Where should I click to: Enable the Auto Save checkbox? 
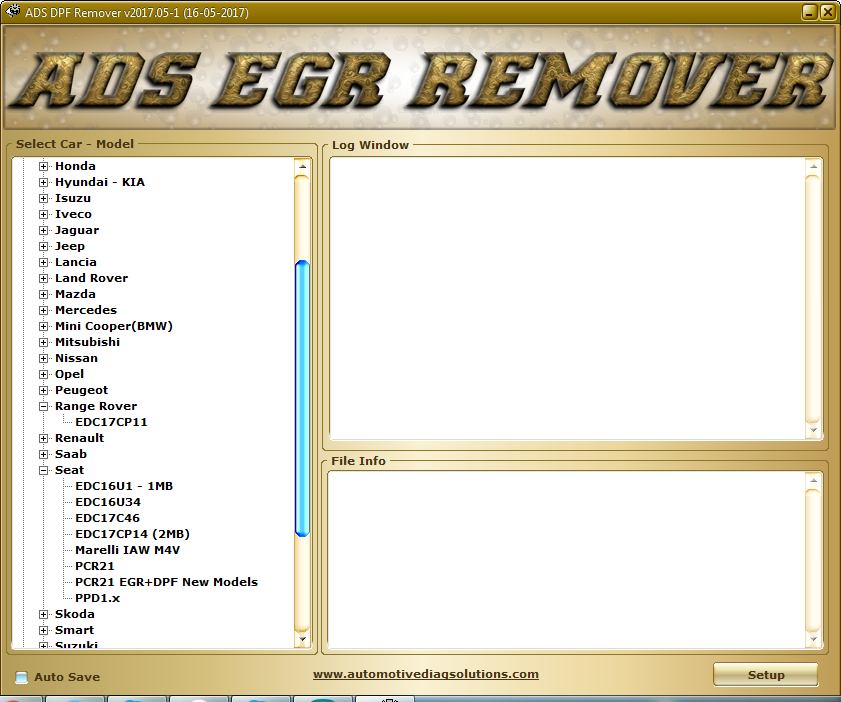point(21,677)
